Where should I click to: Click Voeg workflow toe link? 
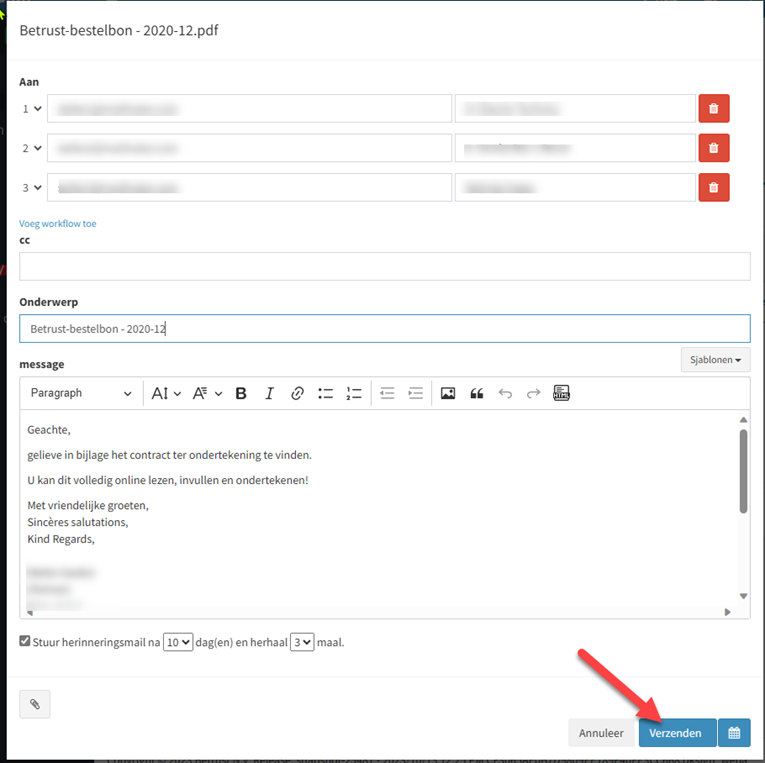pyautogui.click(x=58, y=223)
